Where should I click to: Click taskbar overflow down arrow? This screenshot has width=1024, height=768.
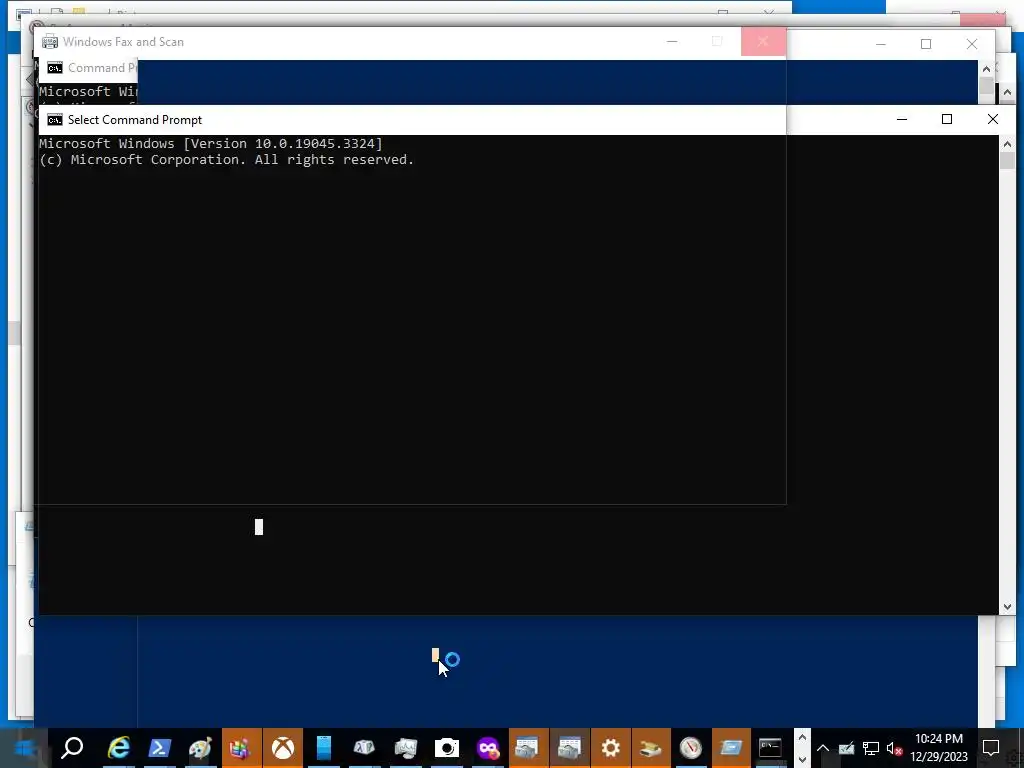[x=802, y=760]
